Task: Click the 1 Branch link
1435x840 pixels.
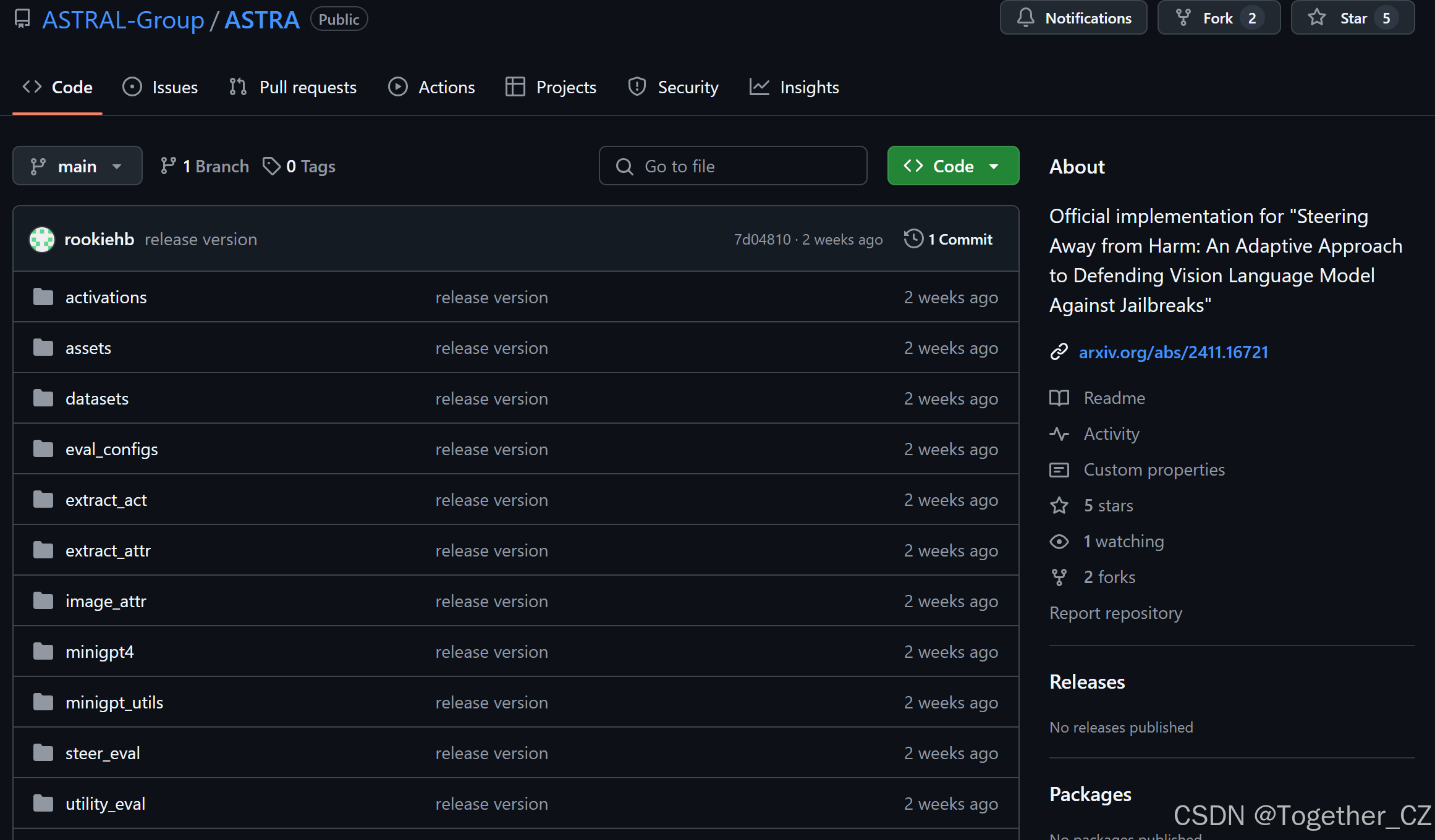Action: [x=205, y=166]
